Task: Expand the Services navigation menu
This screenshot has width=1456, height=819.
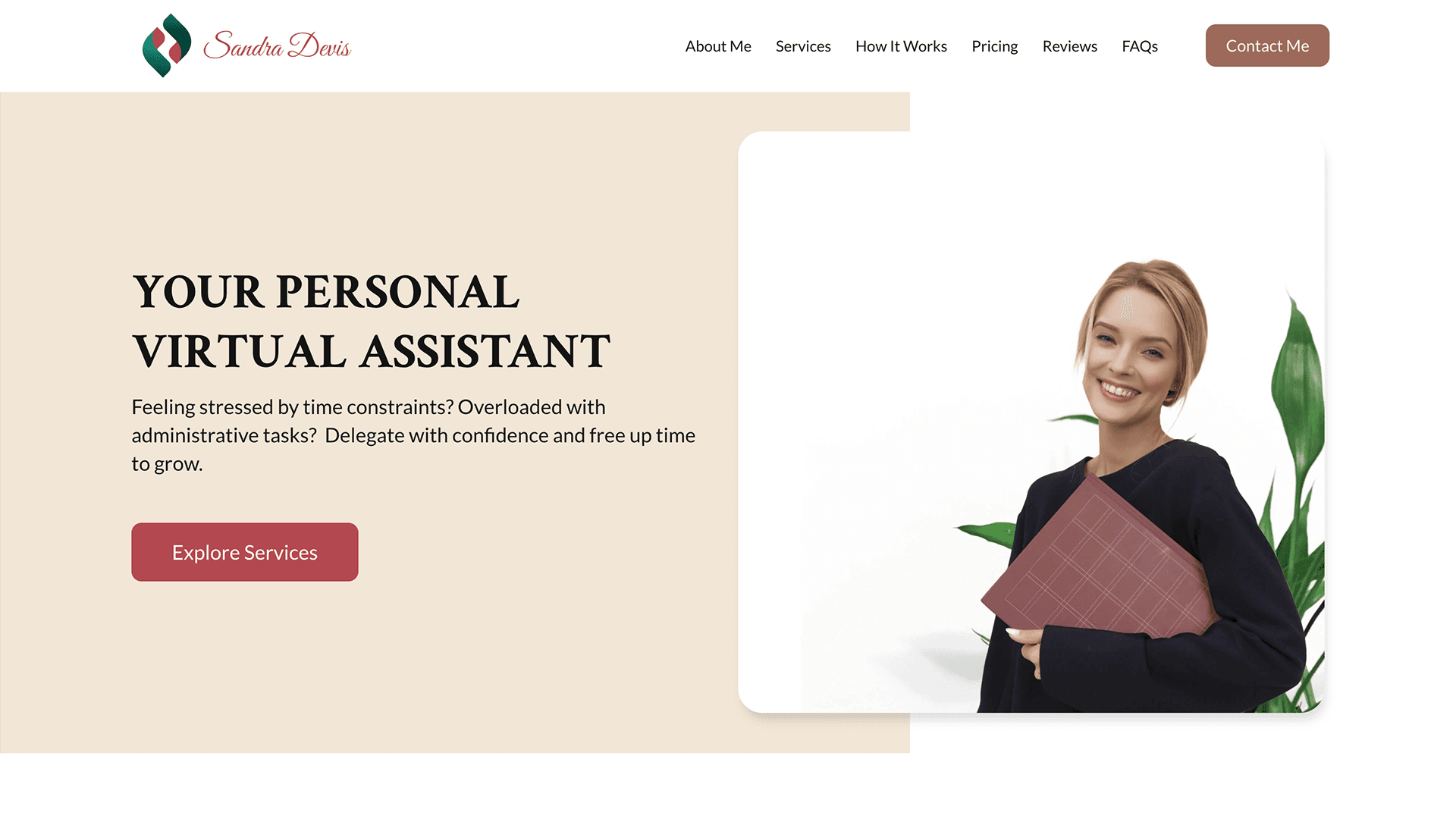Action: [803, 45]
